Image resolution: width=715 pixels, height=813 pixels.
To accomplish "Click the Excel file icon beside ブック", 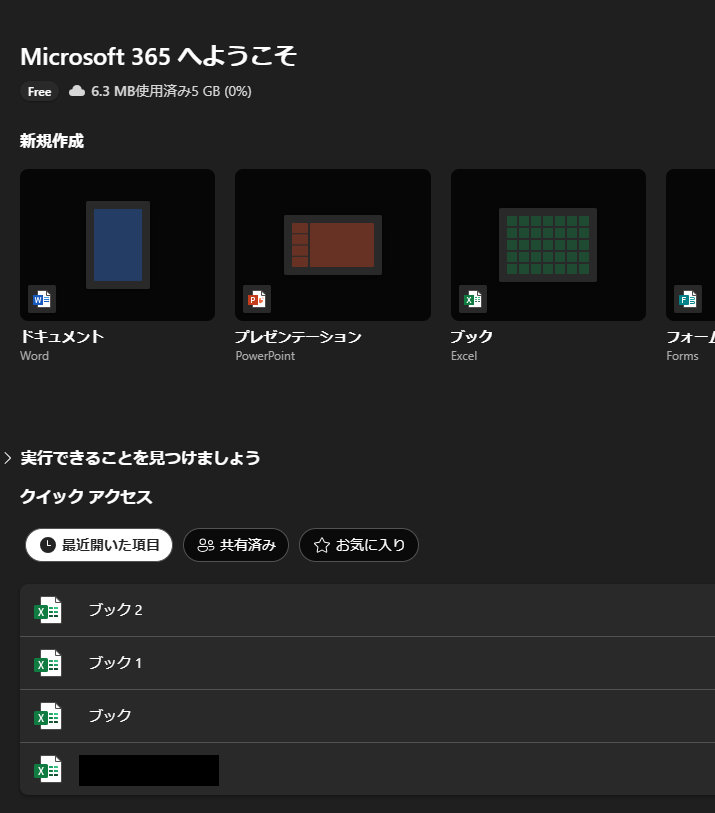I will pyautogui.click(x=48, y=716).
